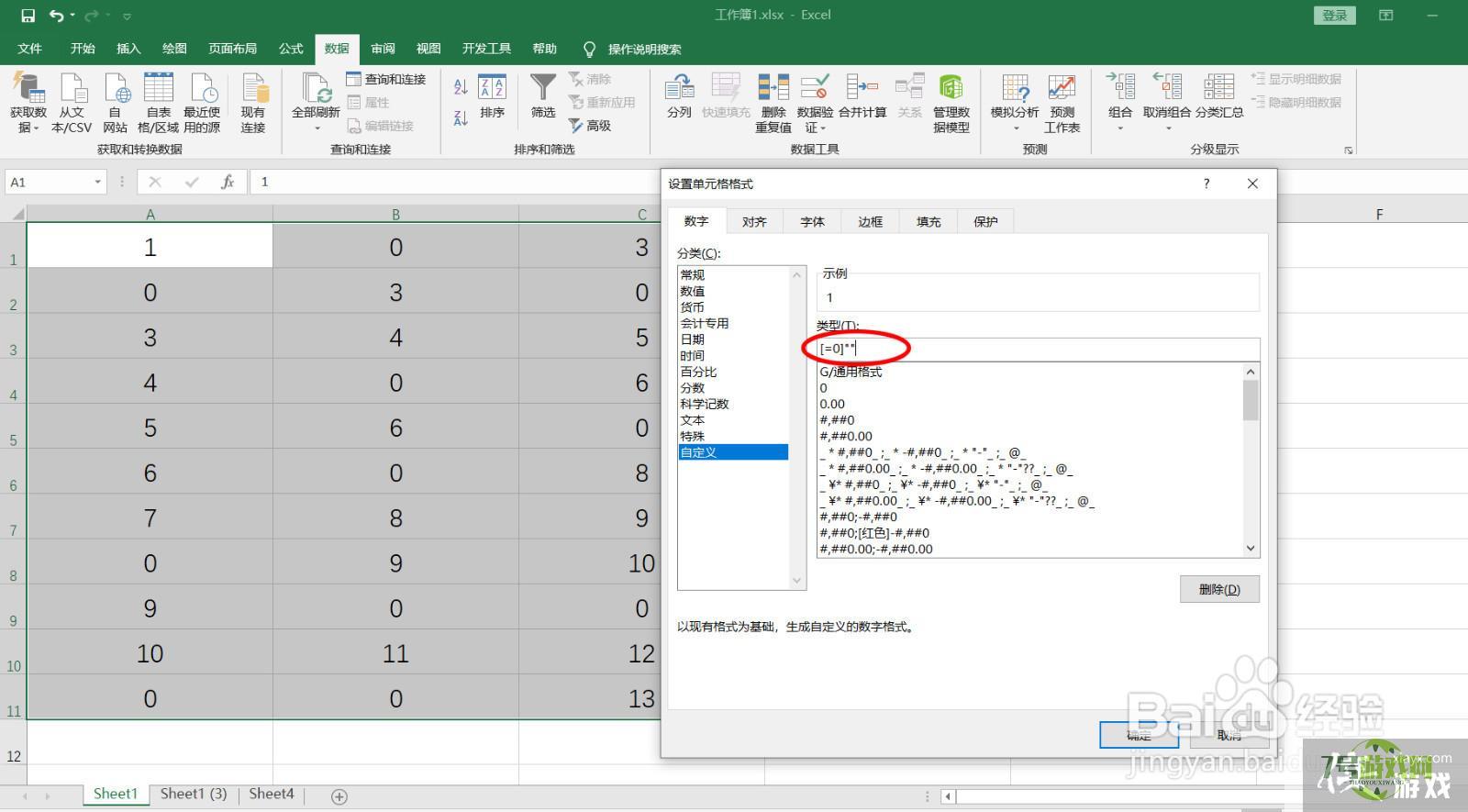
Task: Click the 类型 format code input field
Action: pos(1038,349)
